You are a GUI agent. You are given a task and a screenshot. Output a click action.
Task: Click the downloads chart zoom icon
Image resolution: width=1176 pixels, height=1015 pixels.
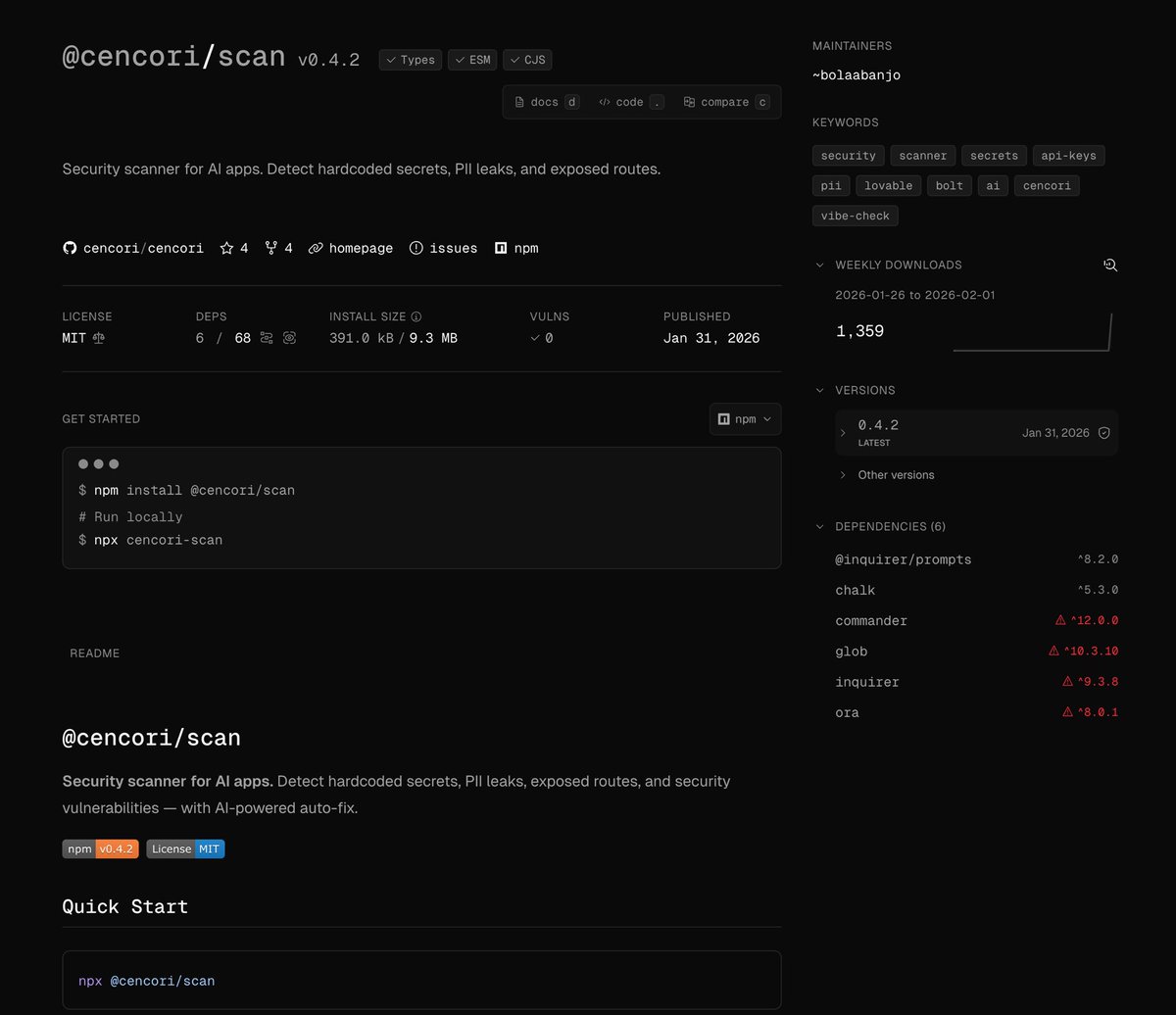coord(1110,265)
